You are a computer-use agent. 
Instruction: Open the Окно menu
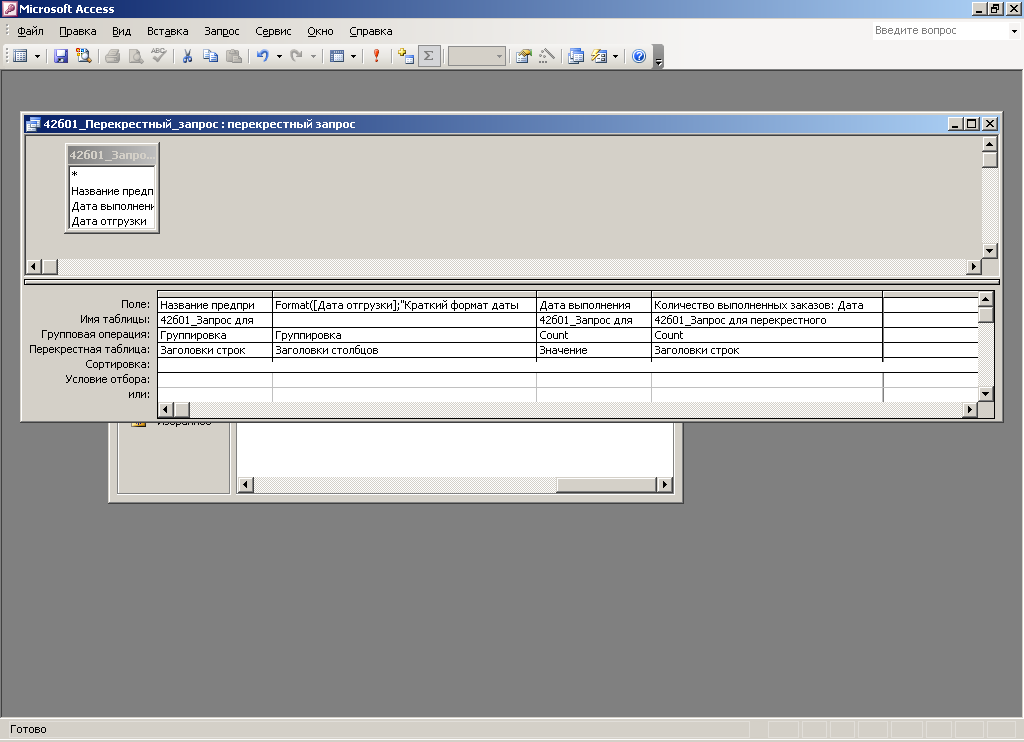[320, 31]
